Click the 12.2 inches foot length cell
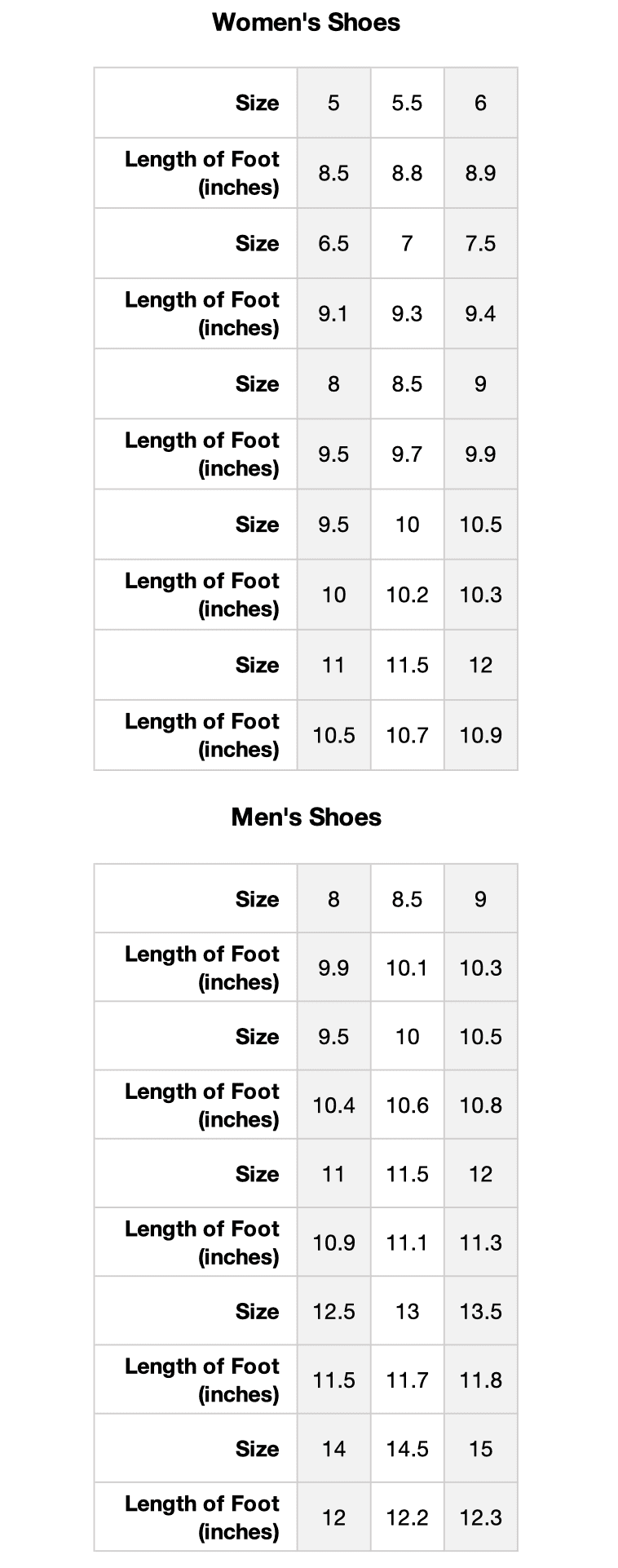 [x=407, y=1517]
